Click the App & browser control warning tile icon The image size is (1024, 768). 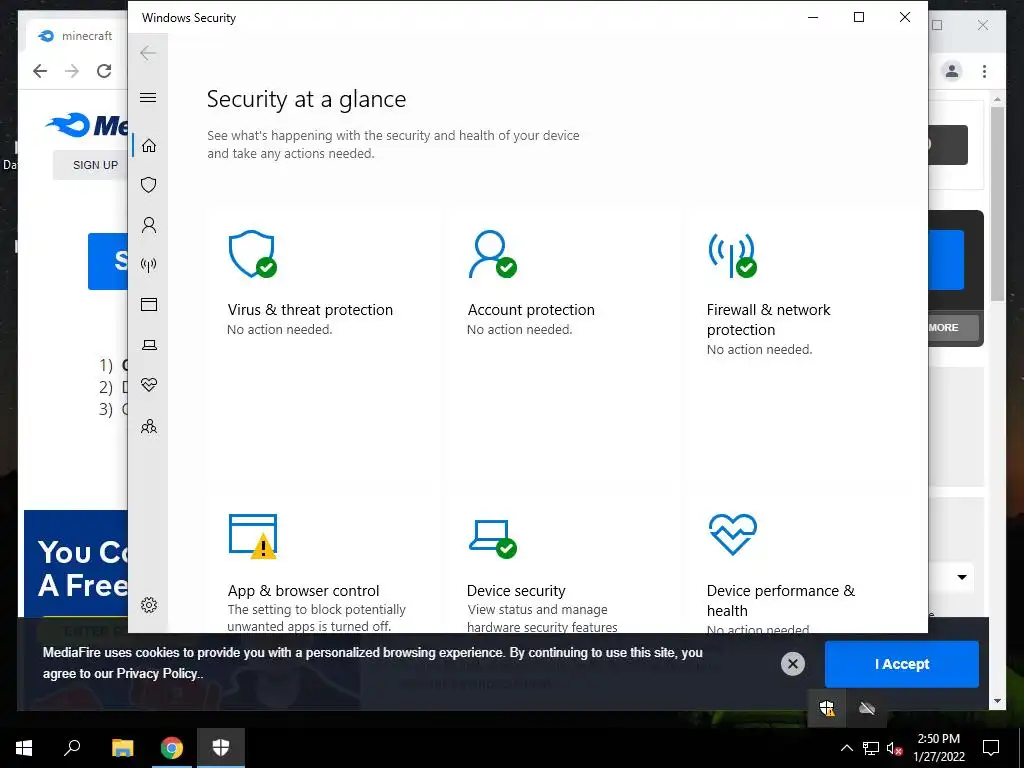click(253, 536)
